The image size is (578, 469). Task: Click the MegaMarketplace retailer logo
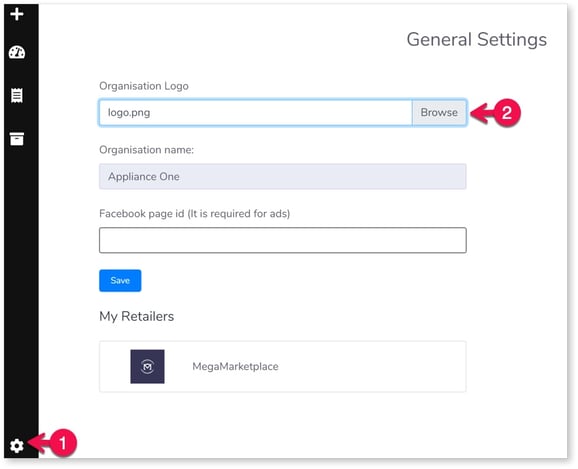(x=147, y=366)
